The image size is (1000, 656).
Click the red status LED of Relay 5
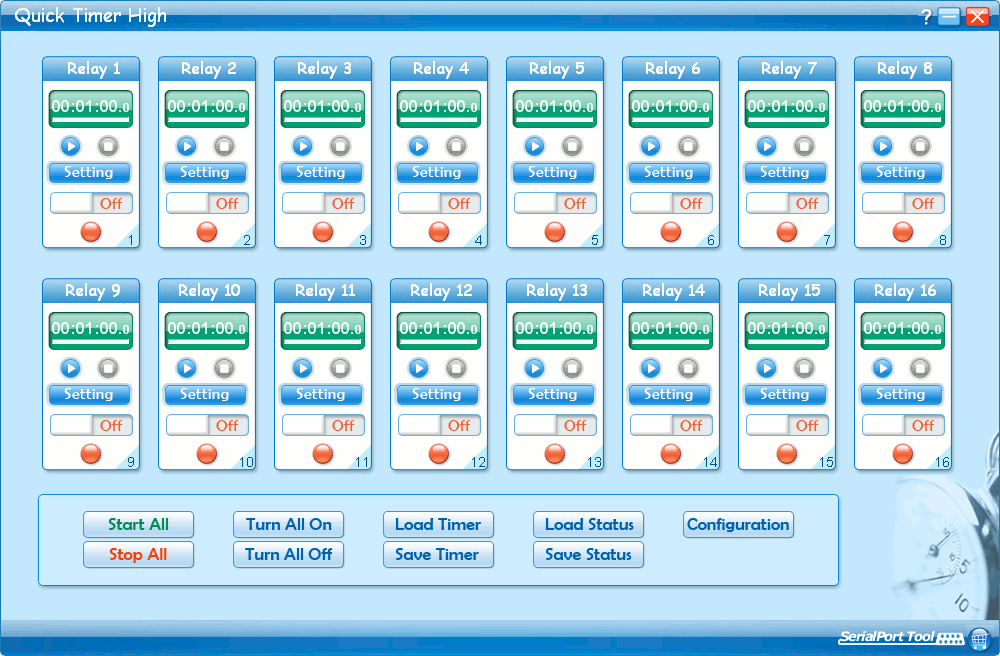[555, 231]
